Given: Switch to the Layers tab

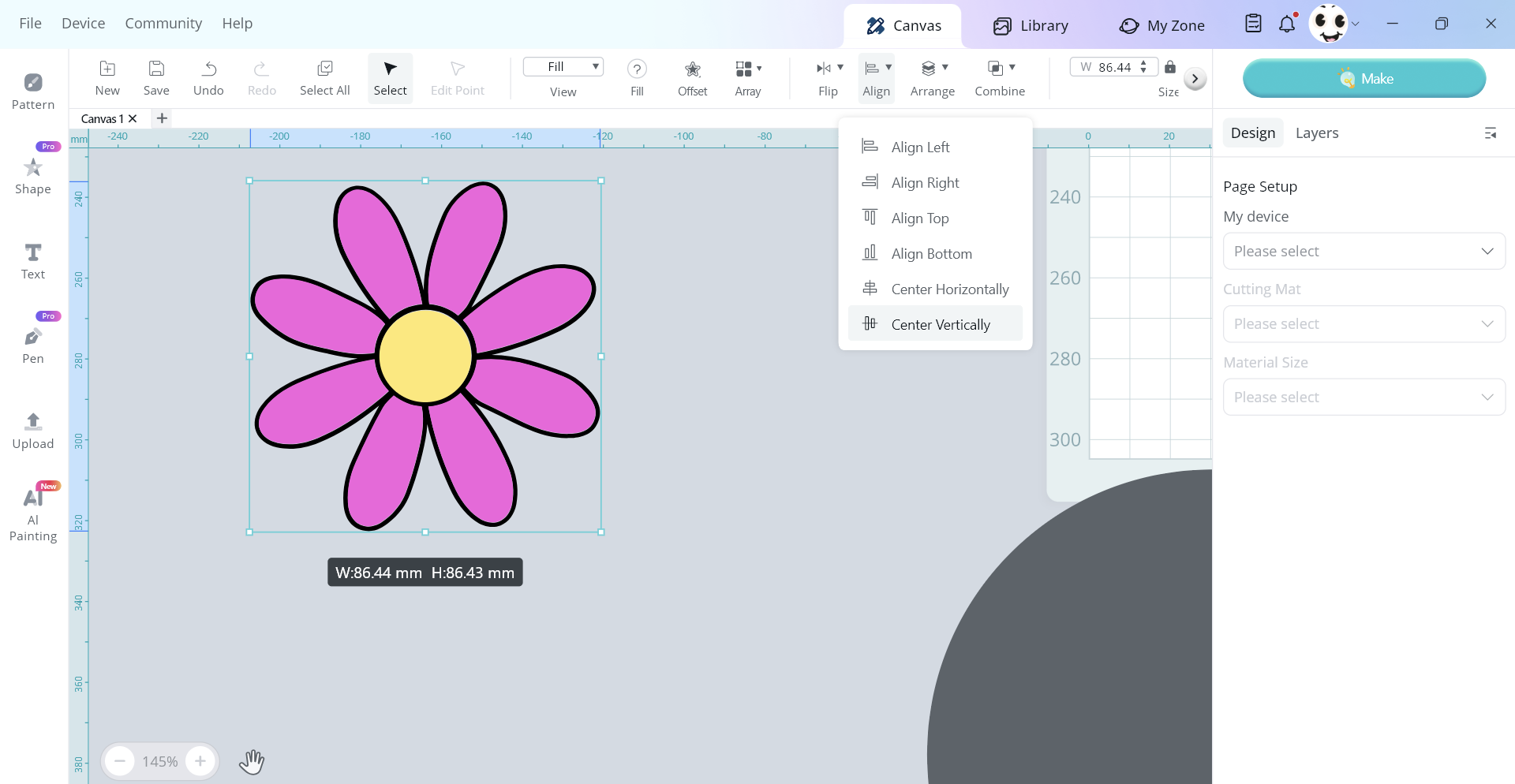Looking at the screenshot, I should [1317, 133].
